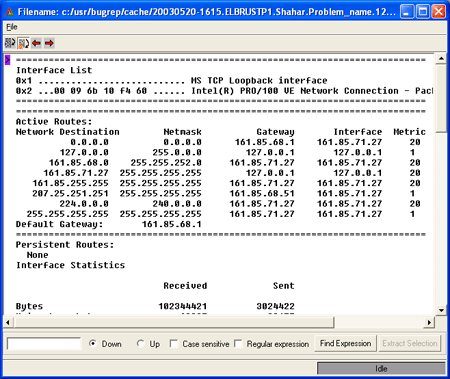Click sent bytes value '3024422'
The height and width of the screenshot is (379, 450).
[275, 306]
